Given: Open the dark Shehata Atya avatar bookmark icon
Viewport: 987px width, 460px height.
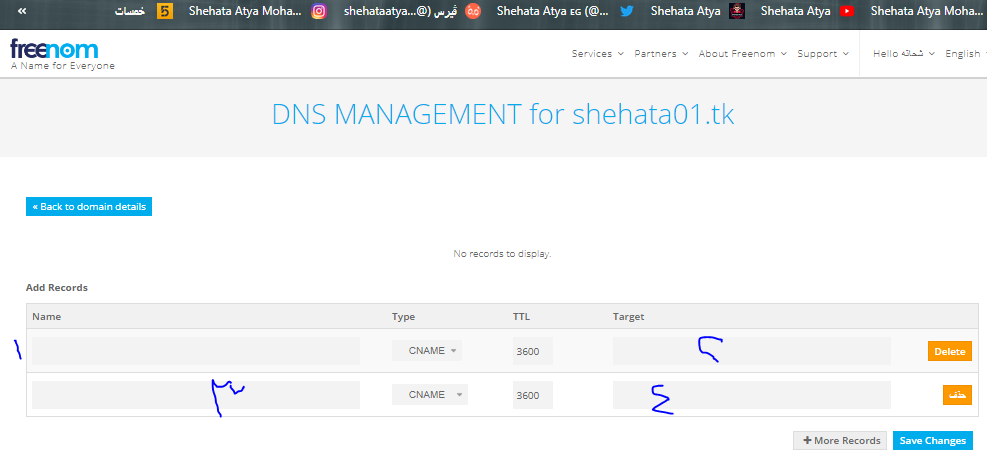Looking at the screenshot, I should pyautogui.click(x=737, y=11).
